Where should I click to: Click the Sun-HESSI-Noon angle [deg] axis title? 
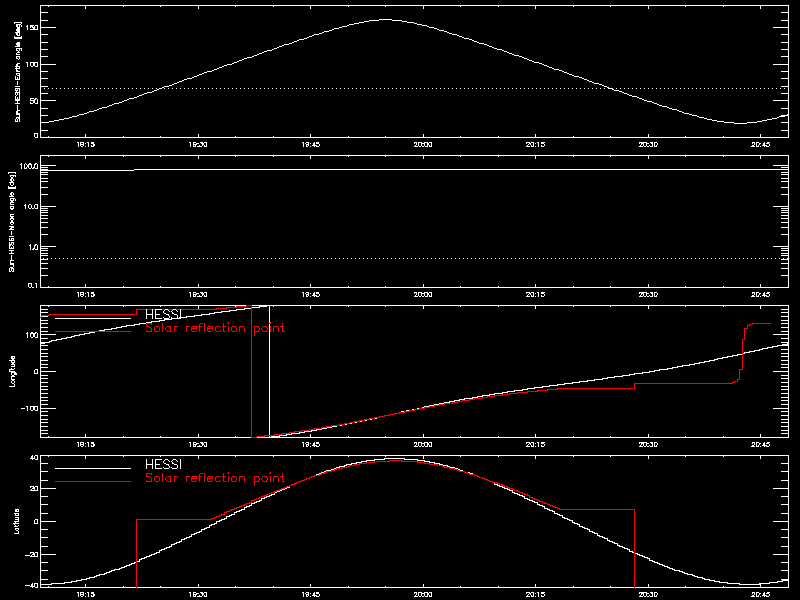pyautogui.click(x=12, y=221)
